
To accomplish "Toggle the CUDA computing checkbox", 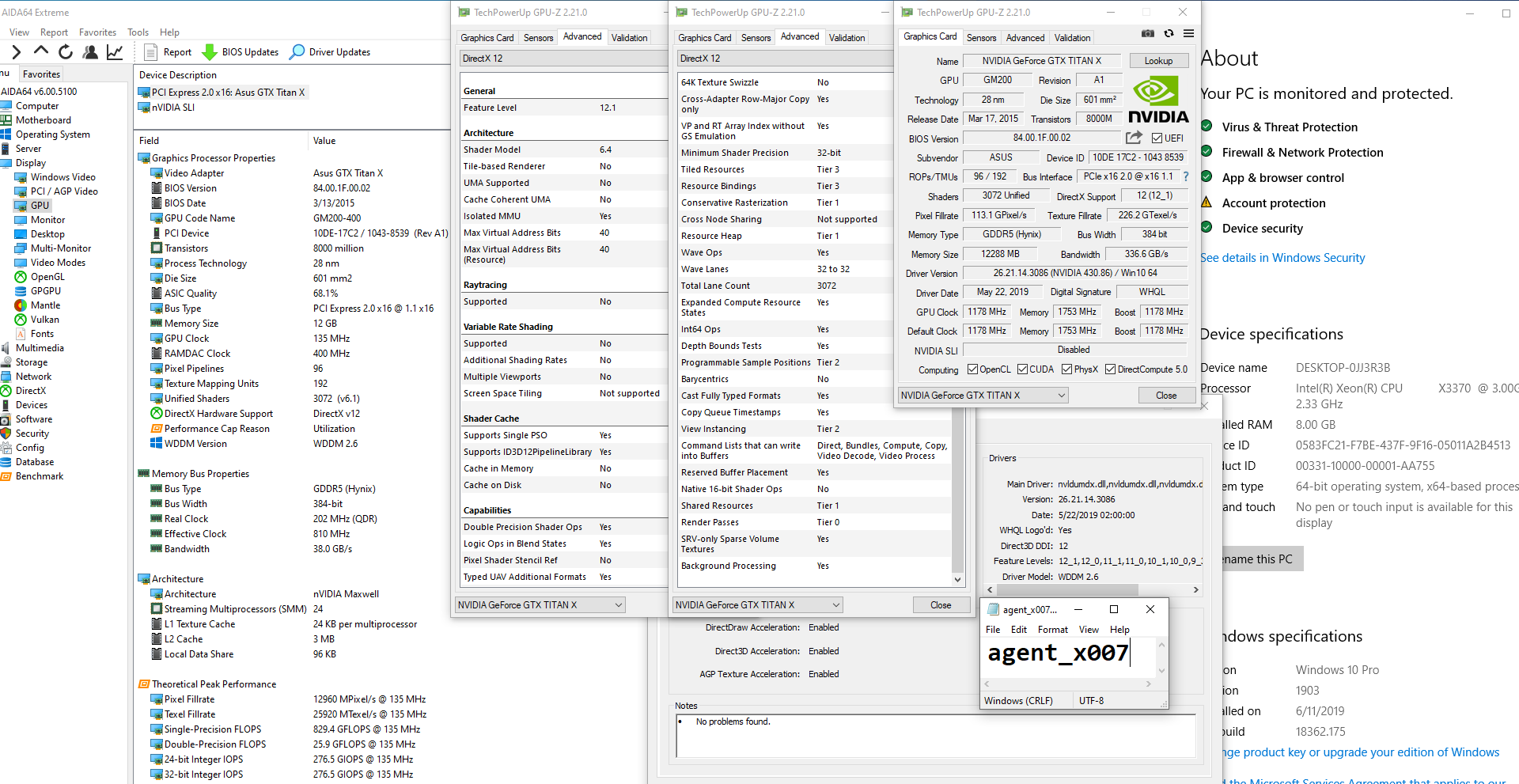I will point(1022,369).
